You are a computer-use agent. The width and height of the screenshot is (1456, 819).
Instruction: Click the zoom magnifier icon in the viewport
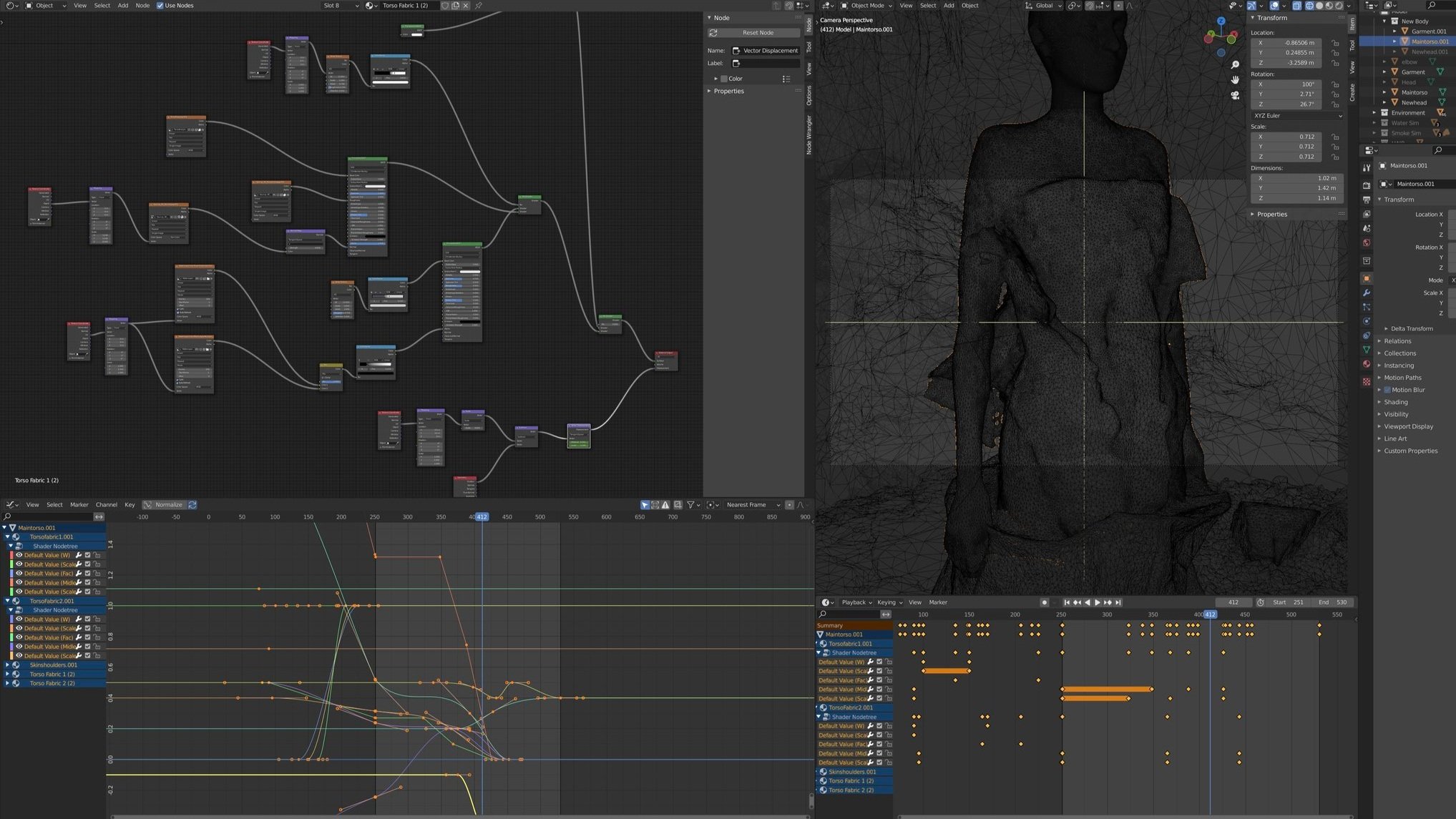click(x=1235, y=64)
